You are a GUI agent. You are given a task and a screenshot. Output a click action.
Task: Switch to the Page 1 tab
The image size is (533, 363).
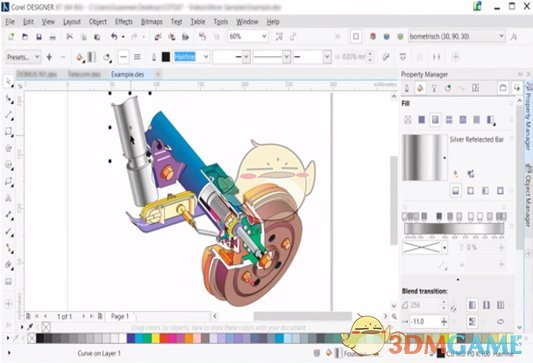[120, 316]
